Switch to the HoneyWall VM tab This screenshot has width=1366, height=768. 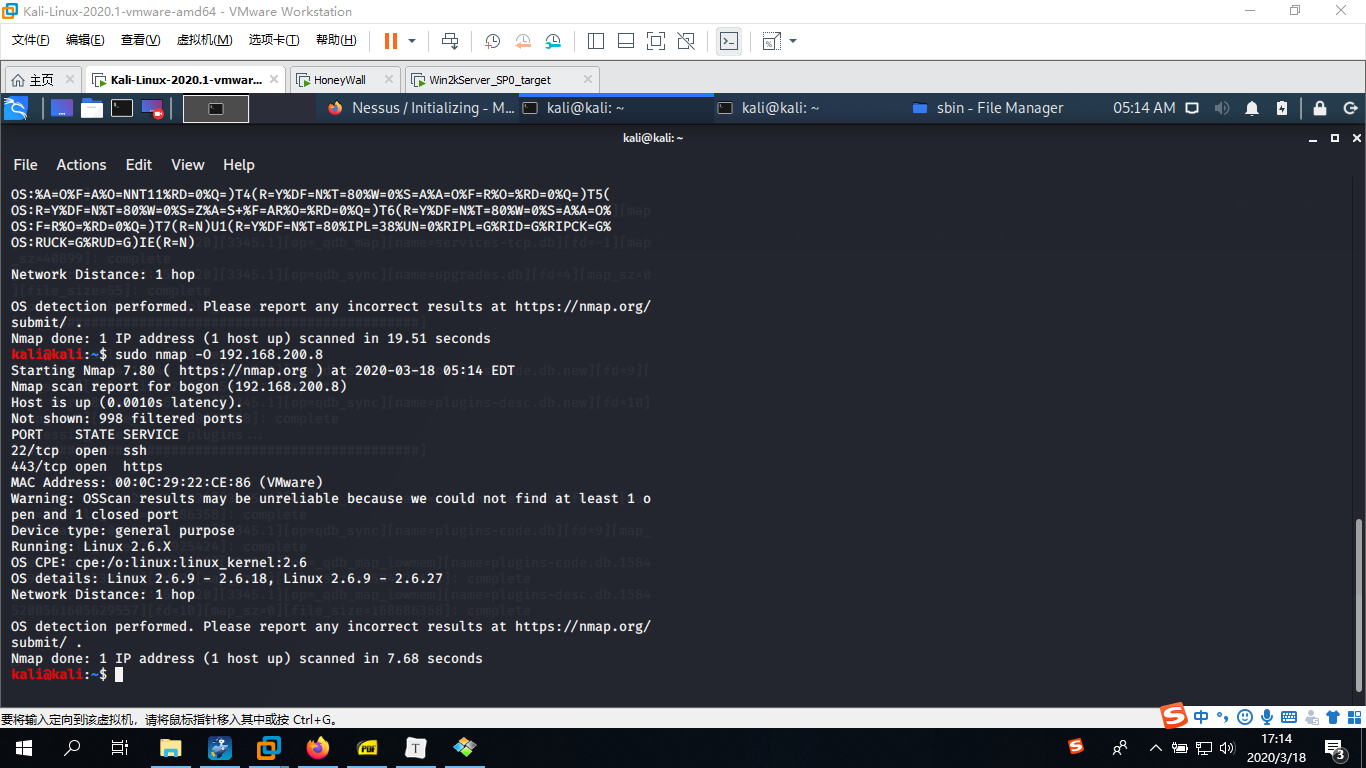340,80
